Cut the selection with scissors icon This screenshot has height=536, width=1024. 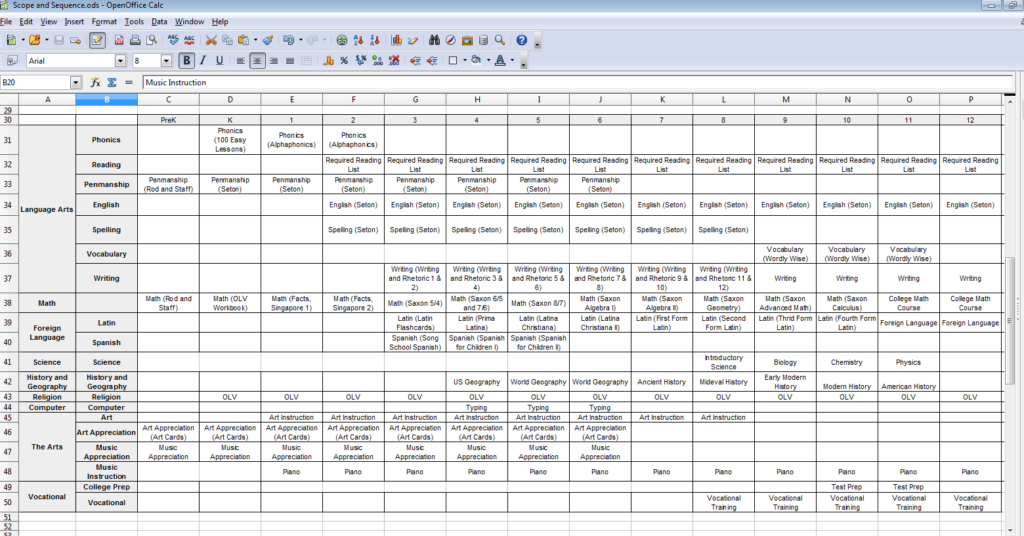(211, 40)
